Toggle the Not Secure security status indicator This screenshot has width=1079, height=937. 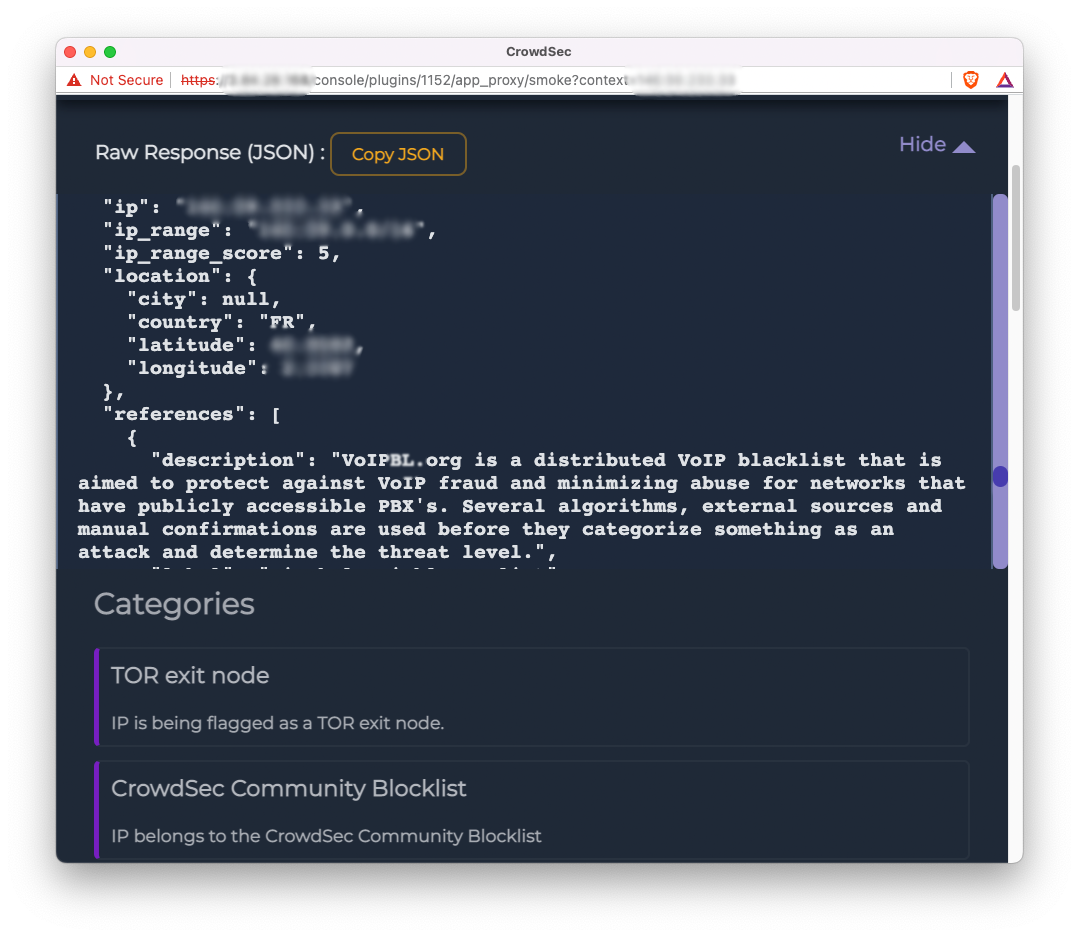click(x=125, y=80)
